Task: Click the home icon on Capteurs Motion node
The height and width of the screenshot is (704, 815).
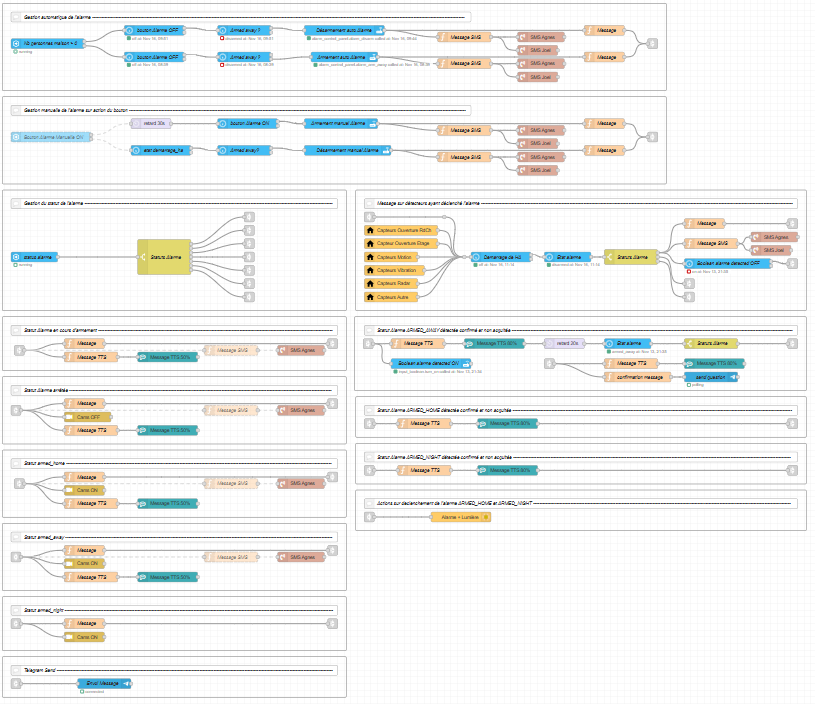Action: click(370, 257)
